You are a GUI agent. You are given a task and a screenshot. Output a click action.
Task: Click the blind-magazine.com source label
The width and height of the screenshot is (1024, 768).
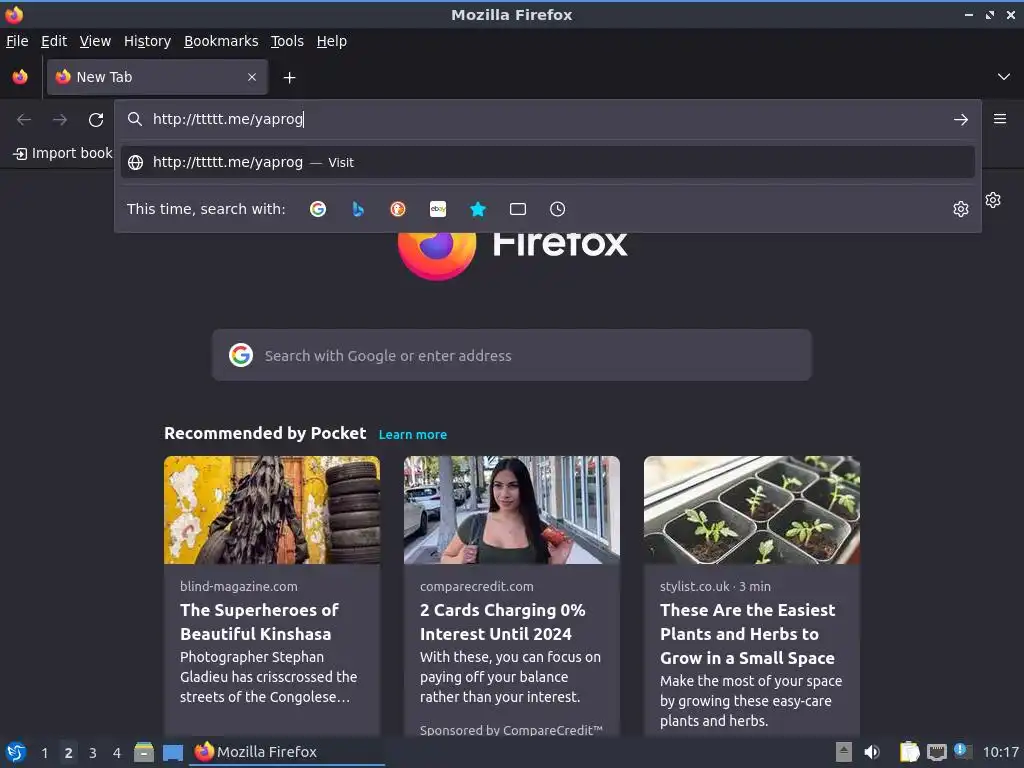tap(239, 586)
